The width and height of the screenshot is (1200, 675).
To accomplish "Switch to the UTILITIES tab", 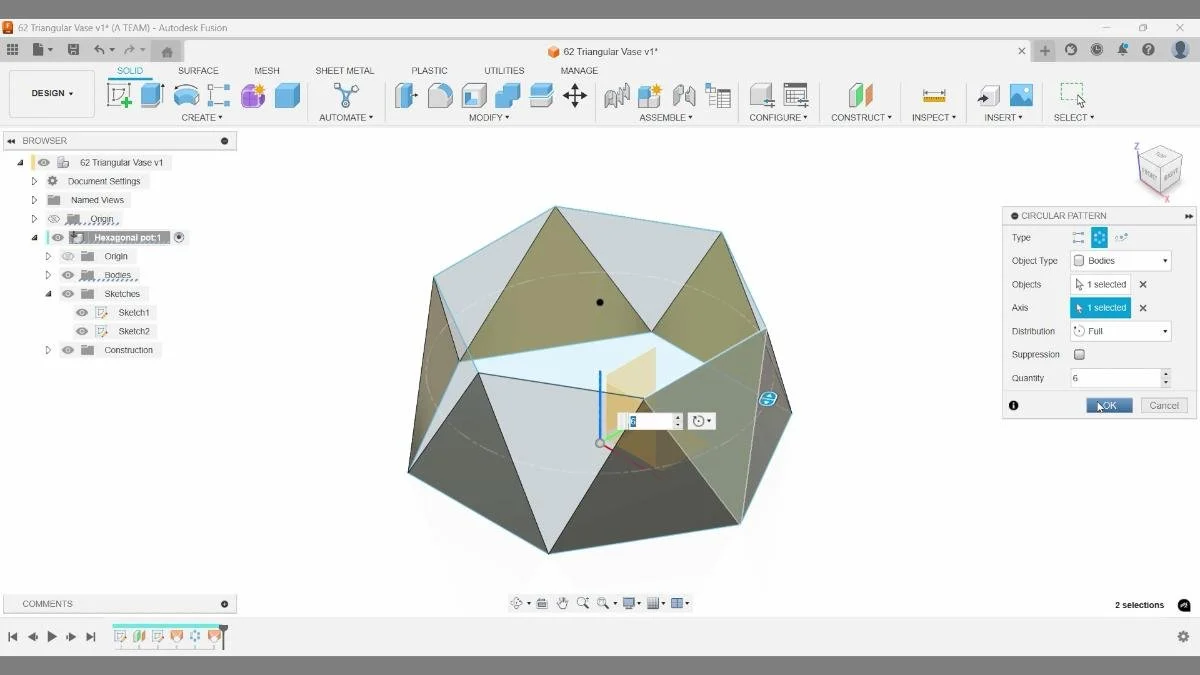I will 504,71.
